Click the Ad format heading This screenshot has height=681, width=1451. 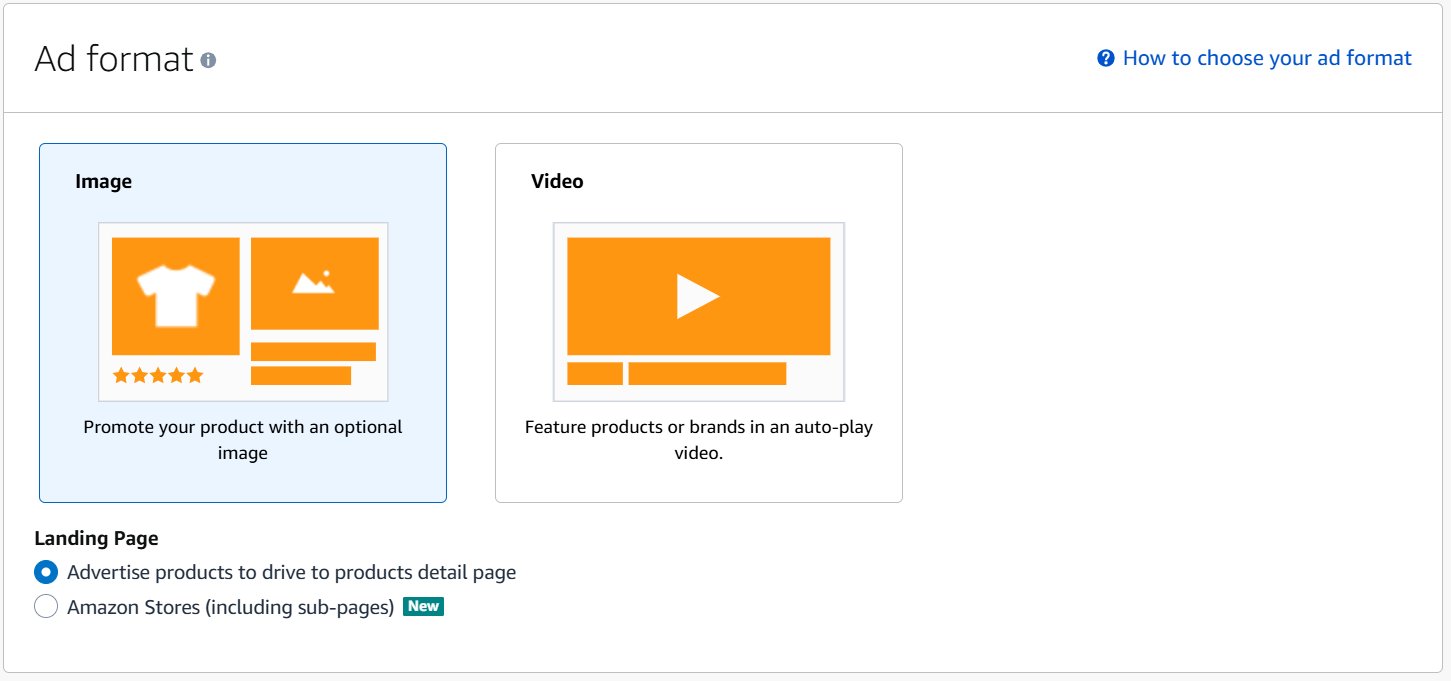(114, 59)
